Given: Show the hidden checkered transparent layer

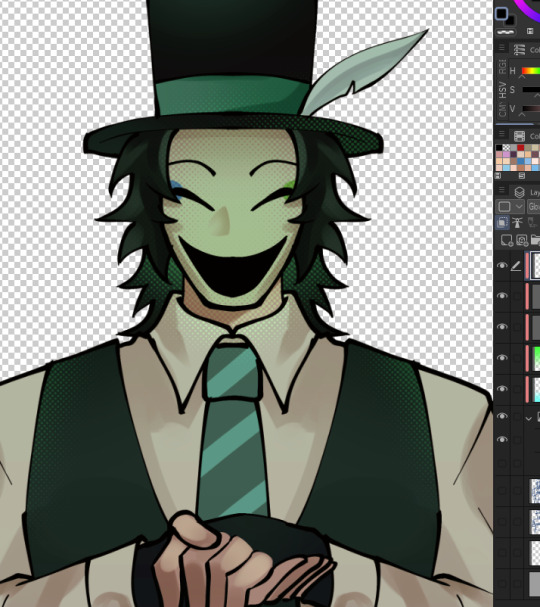Looking at the screenshot, I should pyautogui.click(x=502, y=552).
